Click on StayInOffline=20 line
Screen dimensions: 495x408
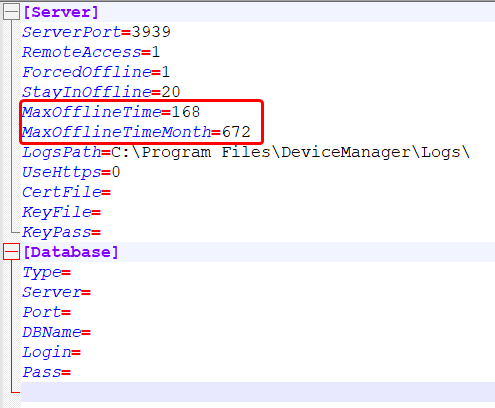point(101,92)
